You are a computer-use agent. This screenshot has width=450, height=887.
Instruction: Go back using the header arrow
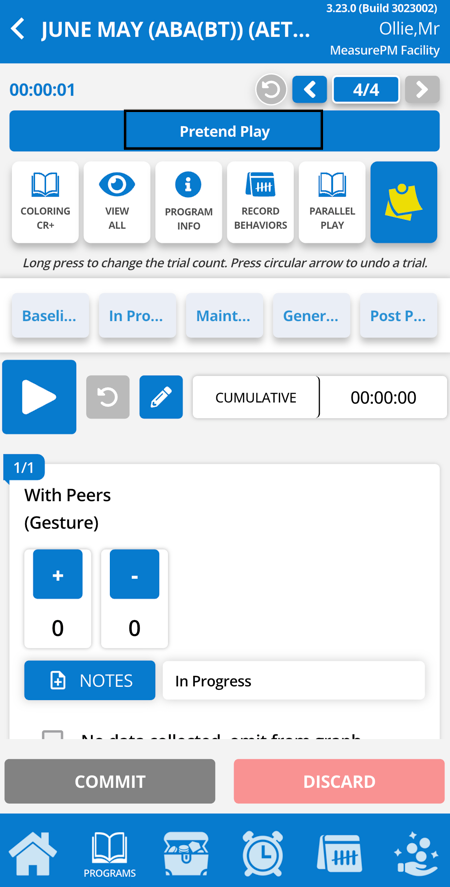(x=18, y=29)
